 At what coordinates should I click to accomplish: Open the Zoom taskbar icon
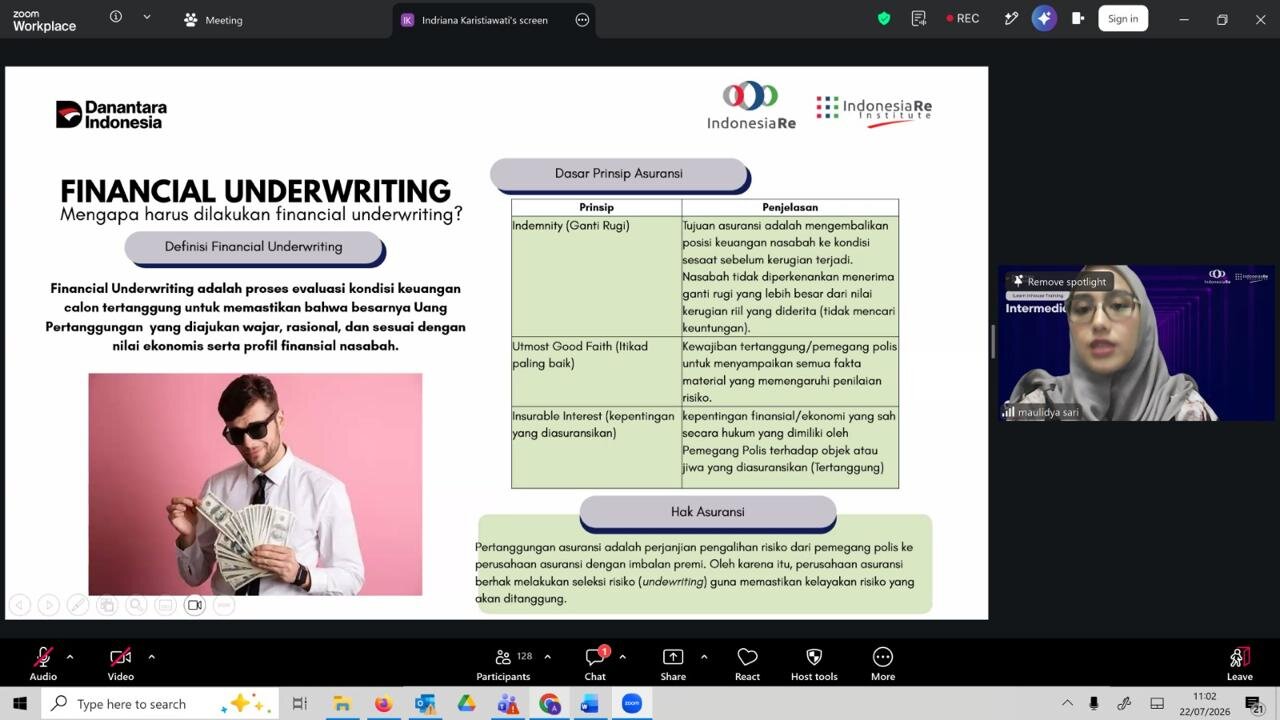[x=632, y=704]
